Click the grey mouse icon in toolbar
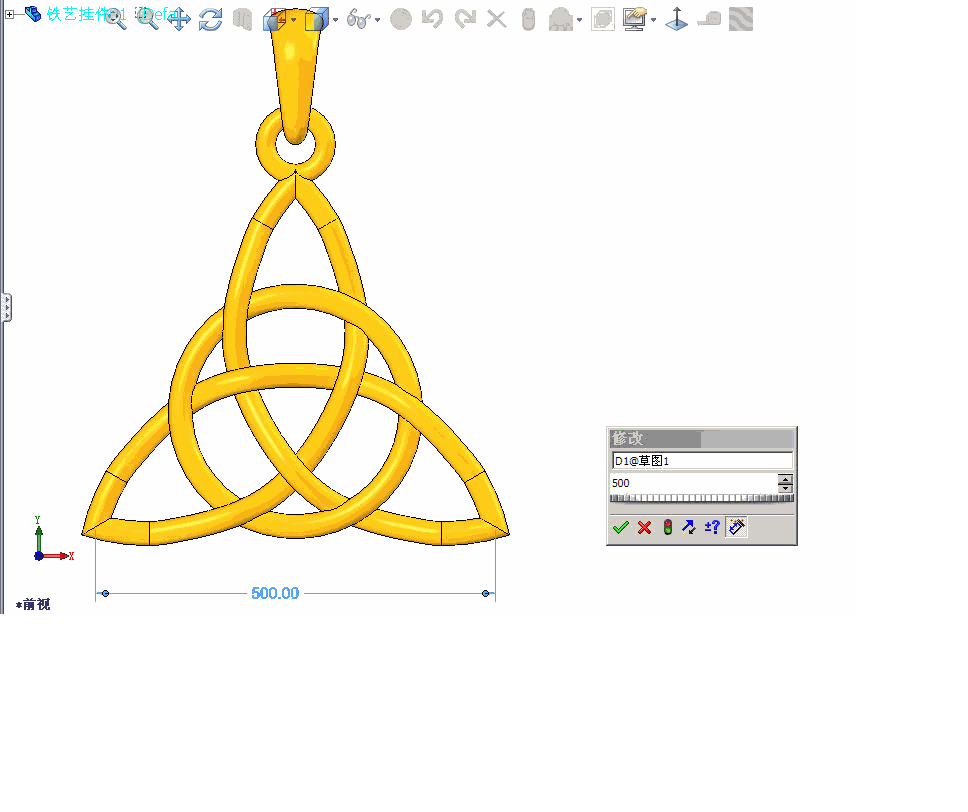Screen dimensions: 968x812 (x=528, y=19)
